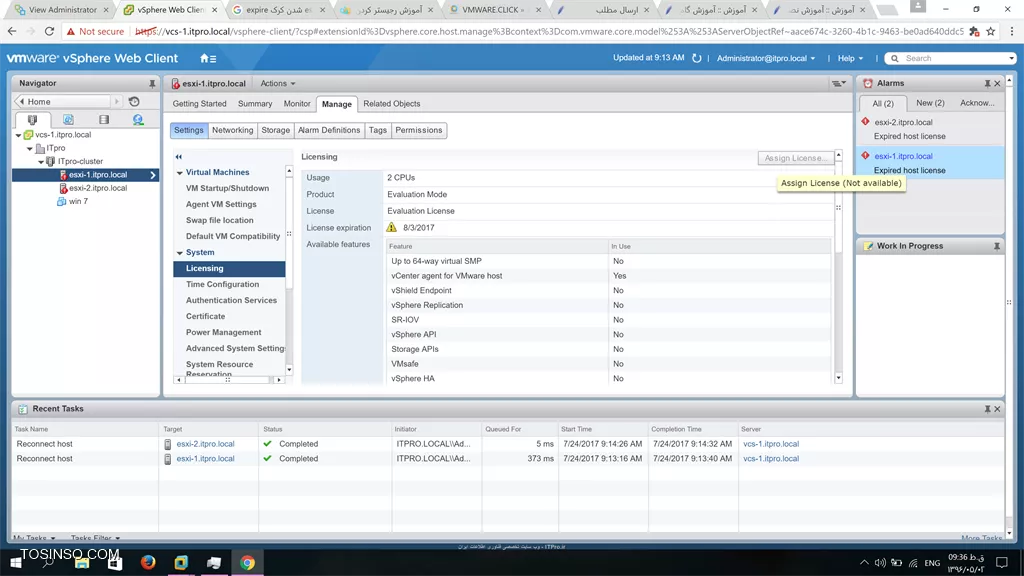1024x576 pixels.
Task: Open the vSphere home menu icon
Action: (x=208, y=58)
